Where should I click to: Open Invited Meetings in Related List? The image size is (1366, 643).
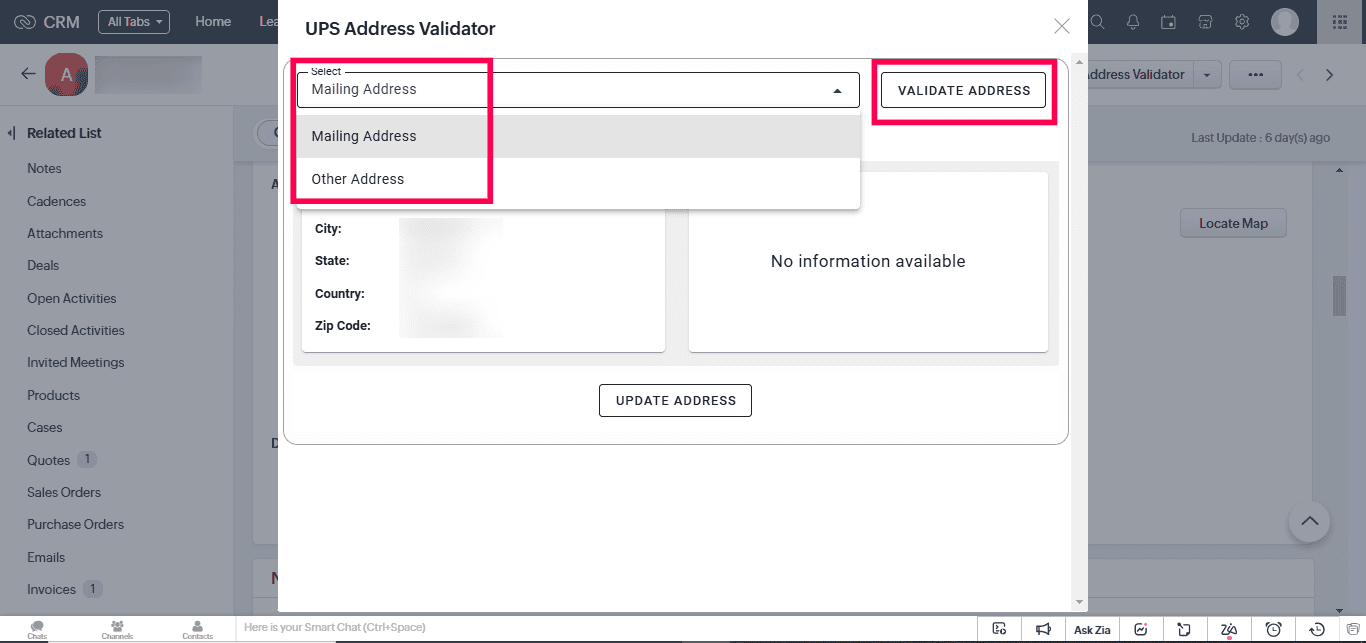76,362
